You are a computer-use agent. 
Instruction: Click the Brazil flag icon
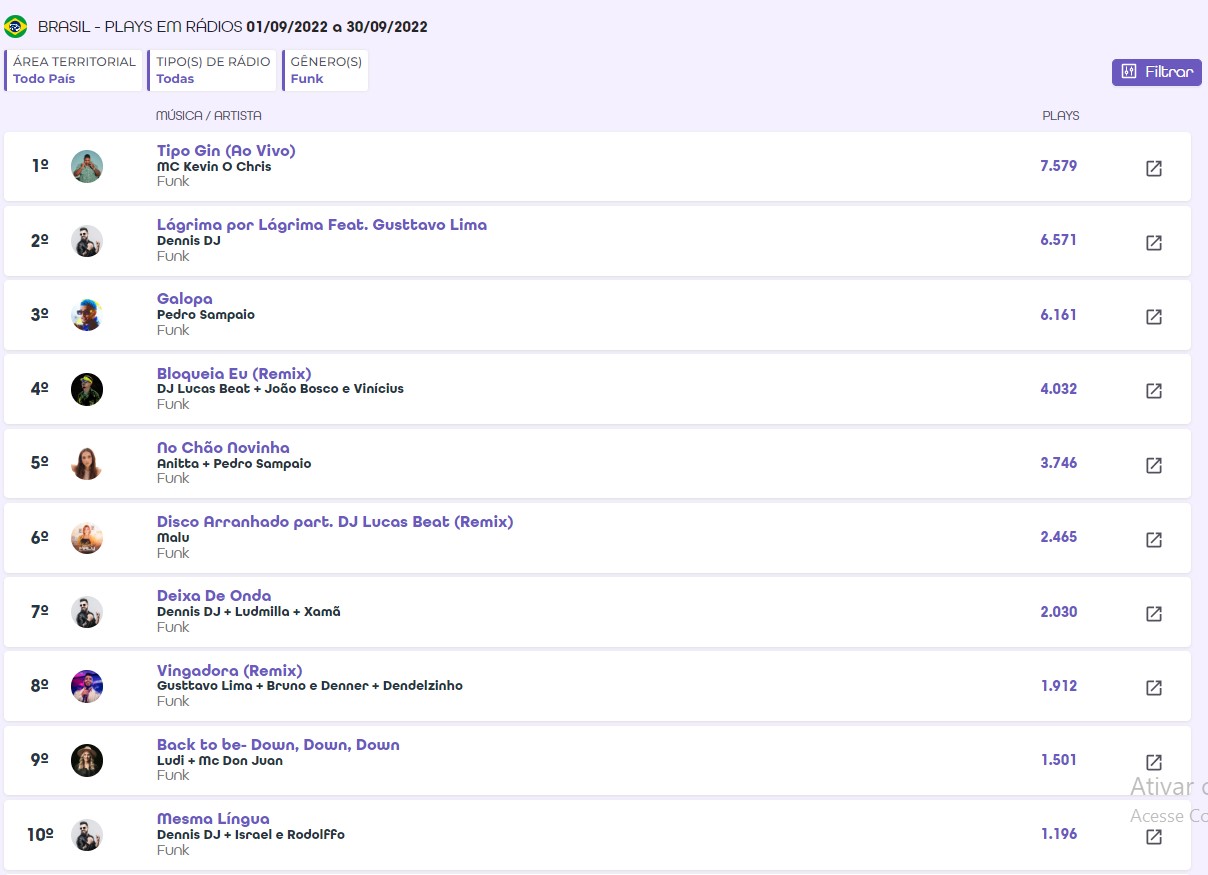[16, 26]
